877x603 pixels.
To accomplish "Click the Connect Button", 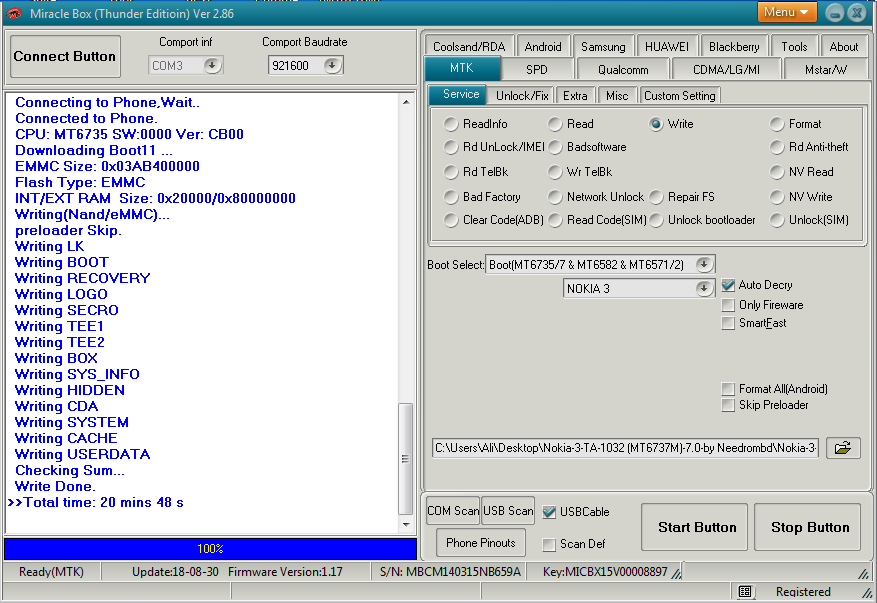I will coord(65,56).
